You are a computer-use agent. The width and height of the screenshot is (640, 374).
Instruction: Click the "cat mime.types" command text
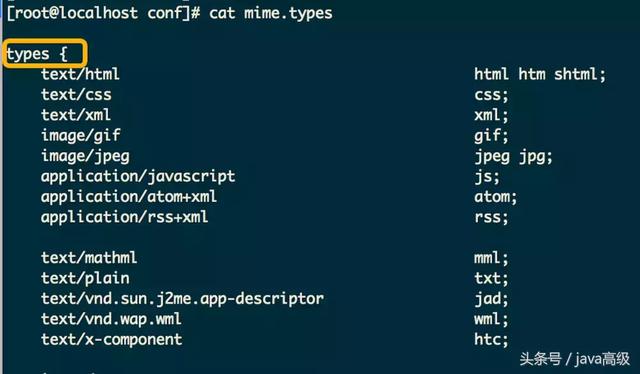pyautogui.click(x=271, y=13)
